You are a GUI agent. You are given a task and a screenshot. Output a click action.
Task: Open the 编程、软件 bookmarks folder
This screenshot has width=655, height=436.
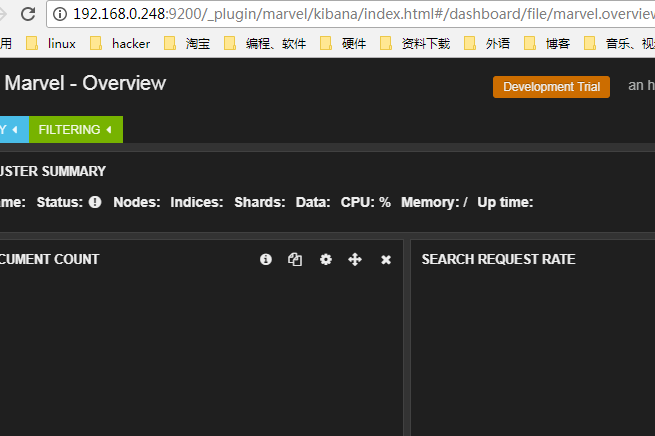(x=265, y=43)
